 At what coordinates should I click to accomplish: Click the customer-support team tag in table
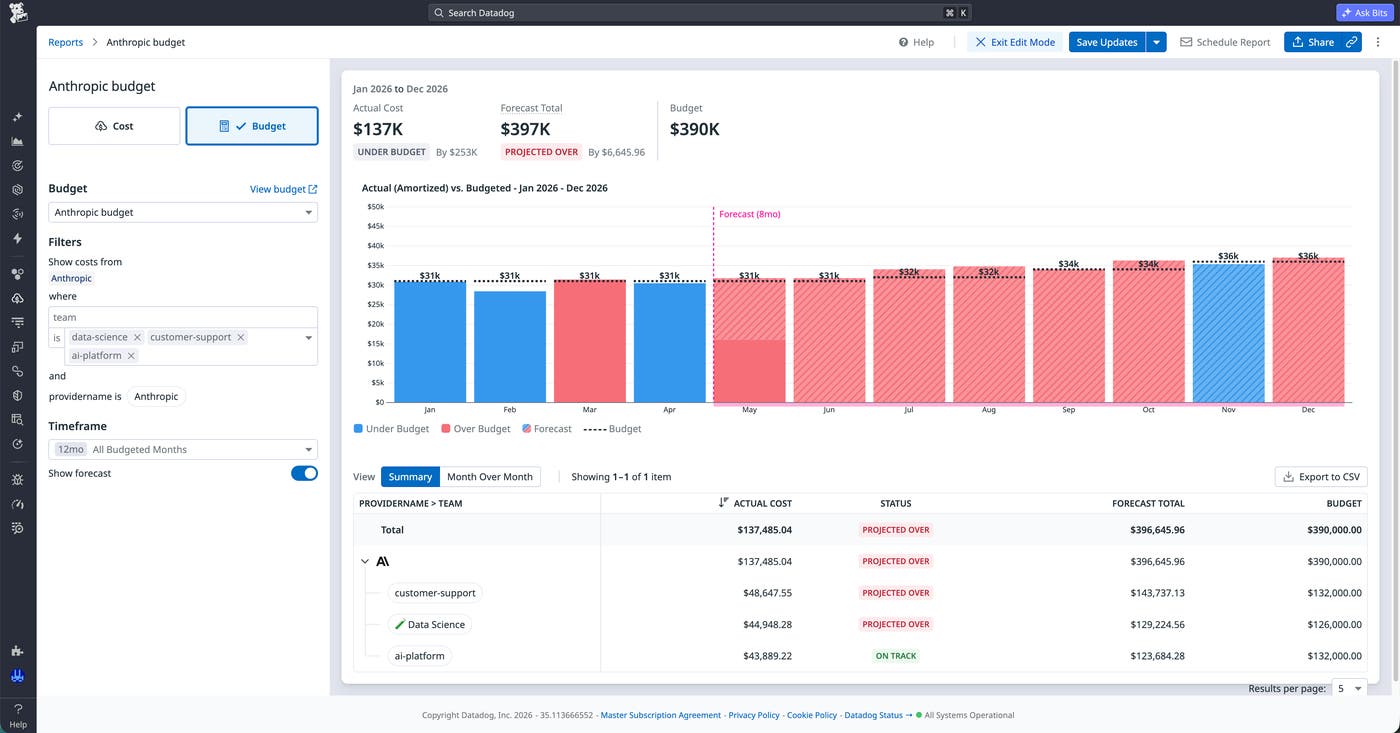[x=435, y=593]
